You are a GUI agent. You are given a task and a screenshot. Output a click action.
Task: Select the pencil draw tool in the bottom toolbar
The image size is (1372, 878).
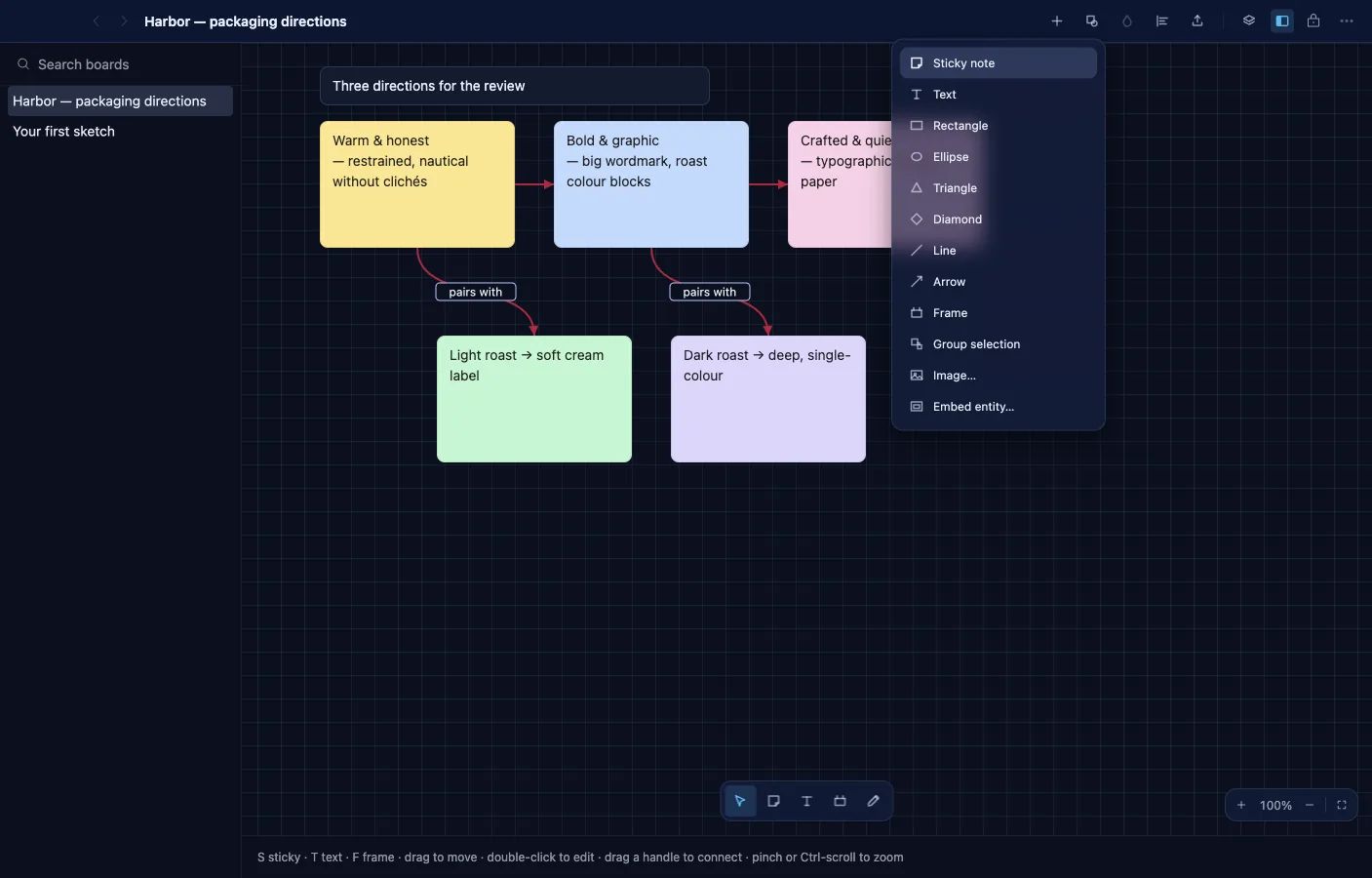873,801
